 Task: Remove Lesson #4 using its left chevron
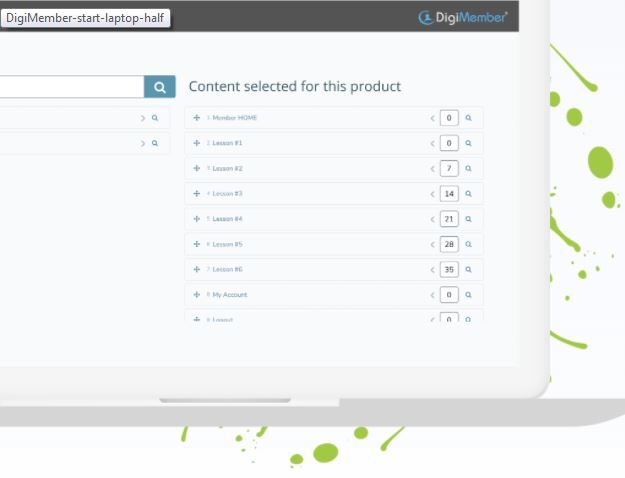(432, 219)
